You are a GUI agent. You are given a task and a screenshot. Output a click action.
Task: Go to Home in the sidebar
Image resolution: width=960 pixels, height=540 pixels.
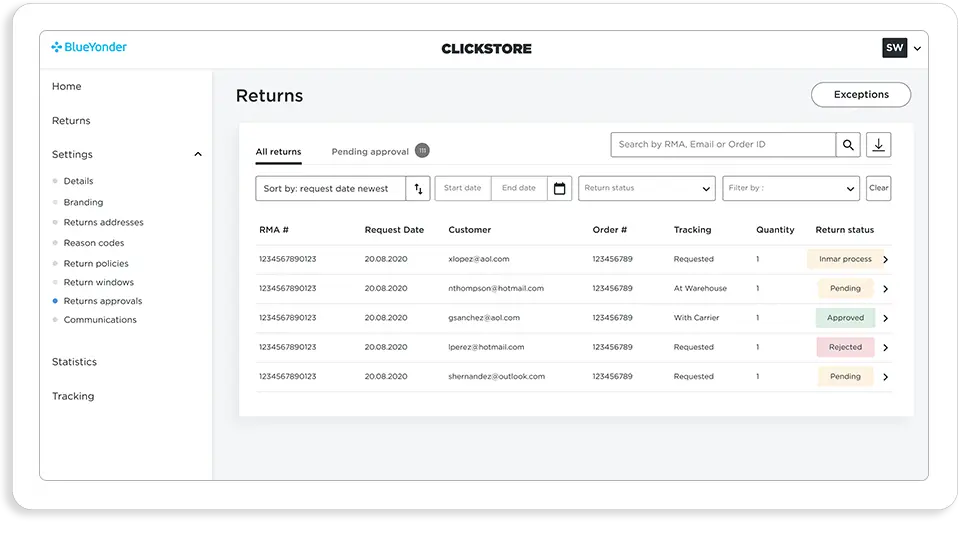point(67,86)
